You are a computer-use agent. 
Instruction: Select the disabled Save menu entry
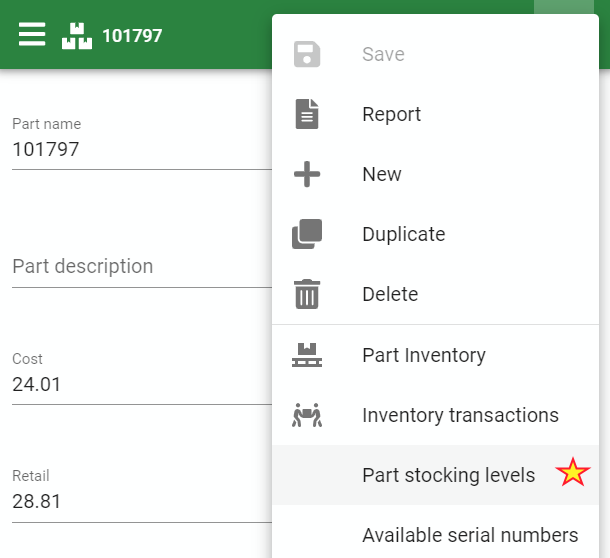tap(435, 54)
